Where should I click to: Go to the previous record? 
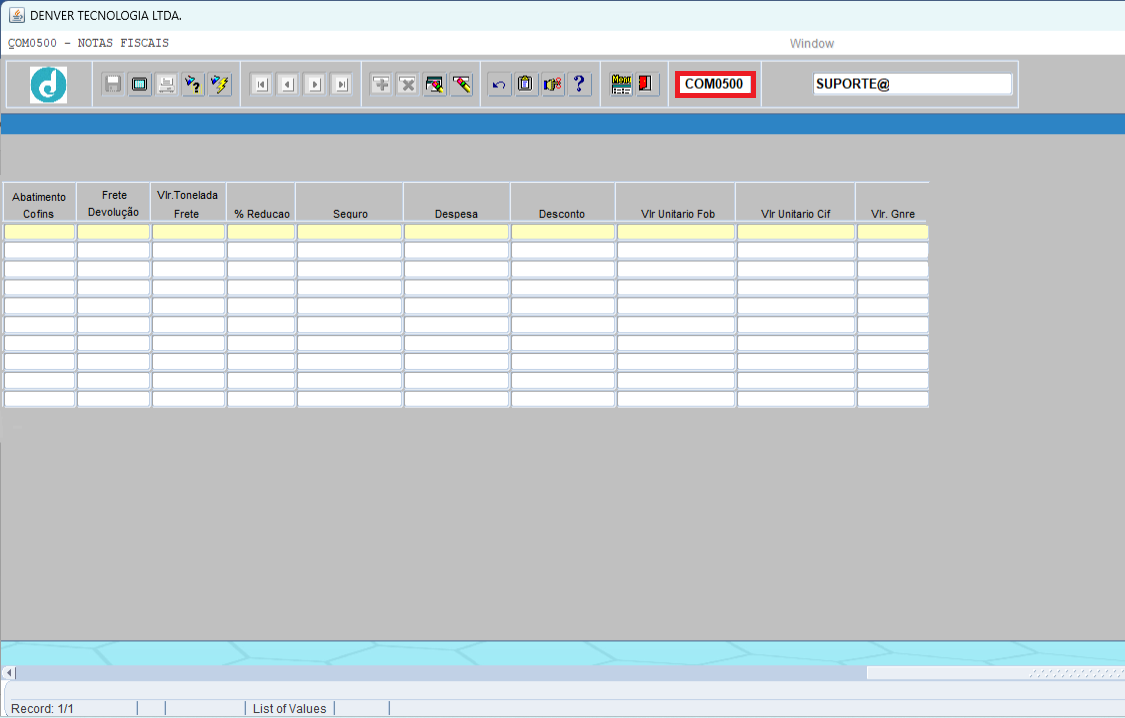click(288, 85)
